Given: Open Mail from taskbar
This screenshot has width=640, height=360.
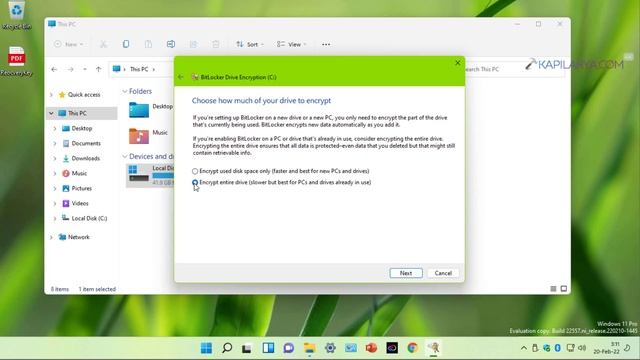Looking at the screenshot, I should tap(351, 348).
